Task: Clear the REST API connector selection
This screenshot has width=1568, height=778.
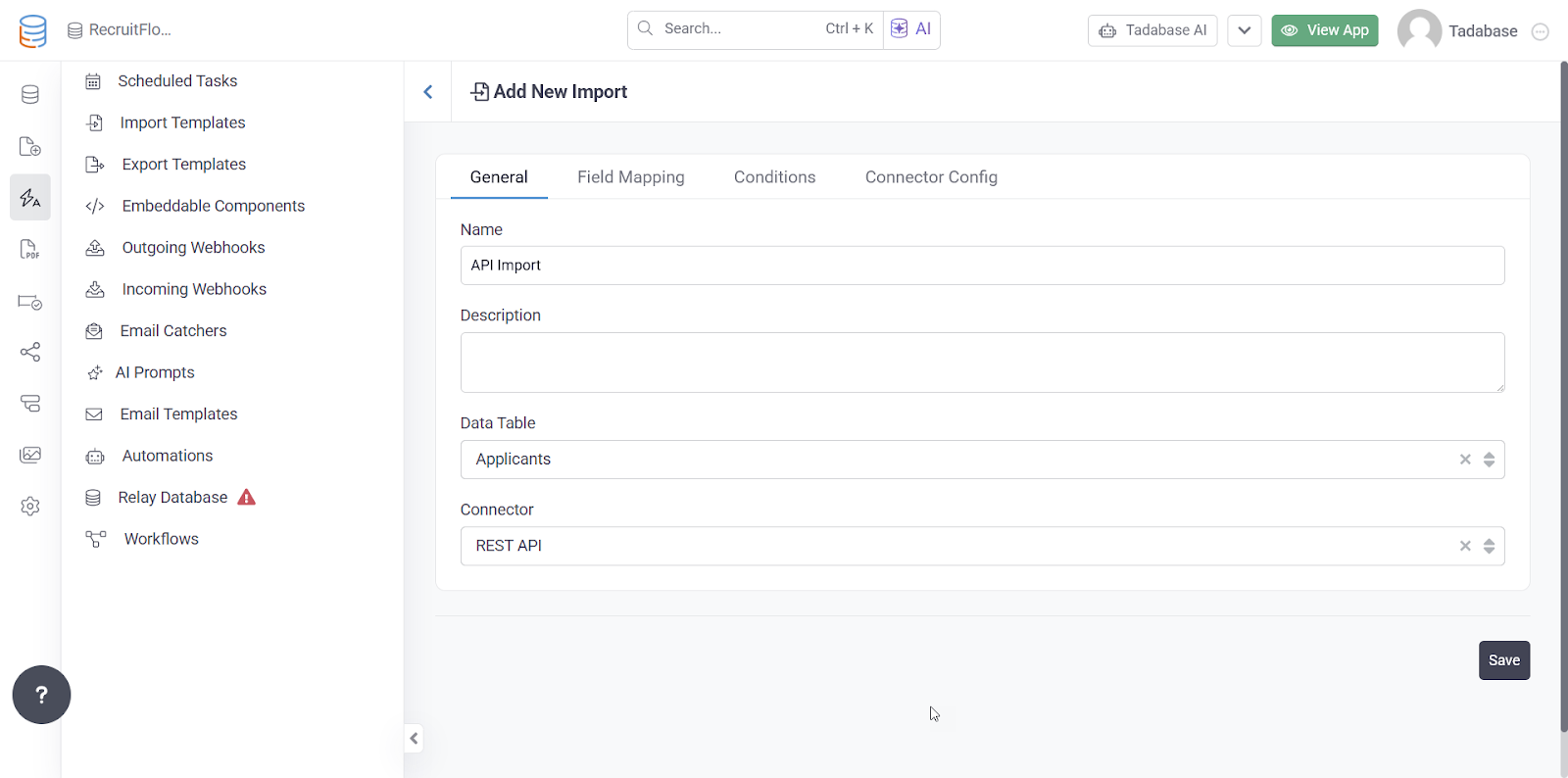Action: click(1465, 546)
